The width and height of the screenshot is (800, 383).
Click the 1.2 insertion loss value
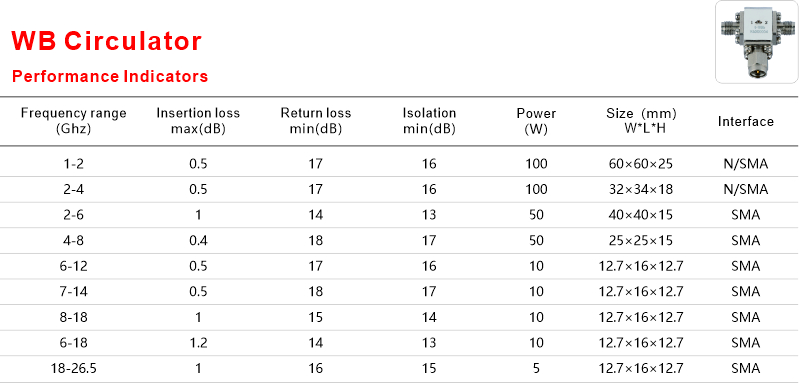198,342
